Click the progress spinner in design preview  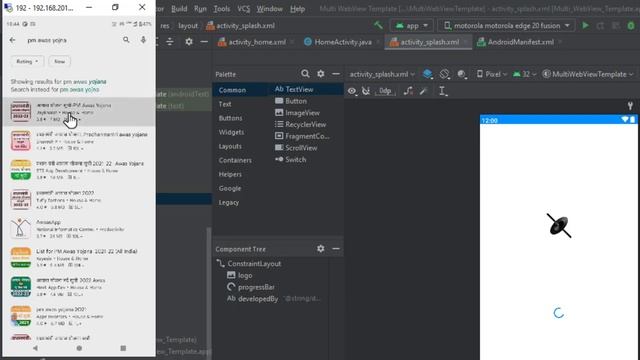tap(559, 313)
